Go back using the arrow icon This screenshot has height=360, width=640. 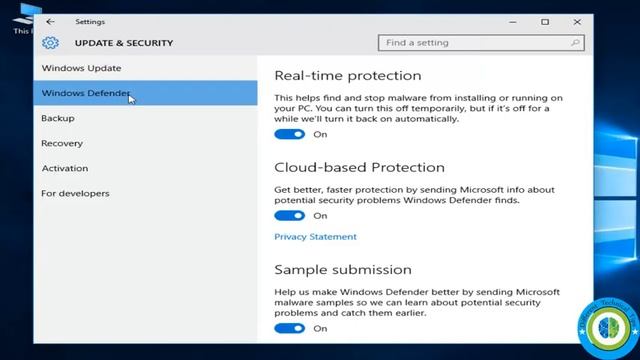50,22
